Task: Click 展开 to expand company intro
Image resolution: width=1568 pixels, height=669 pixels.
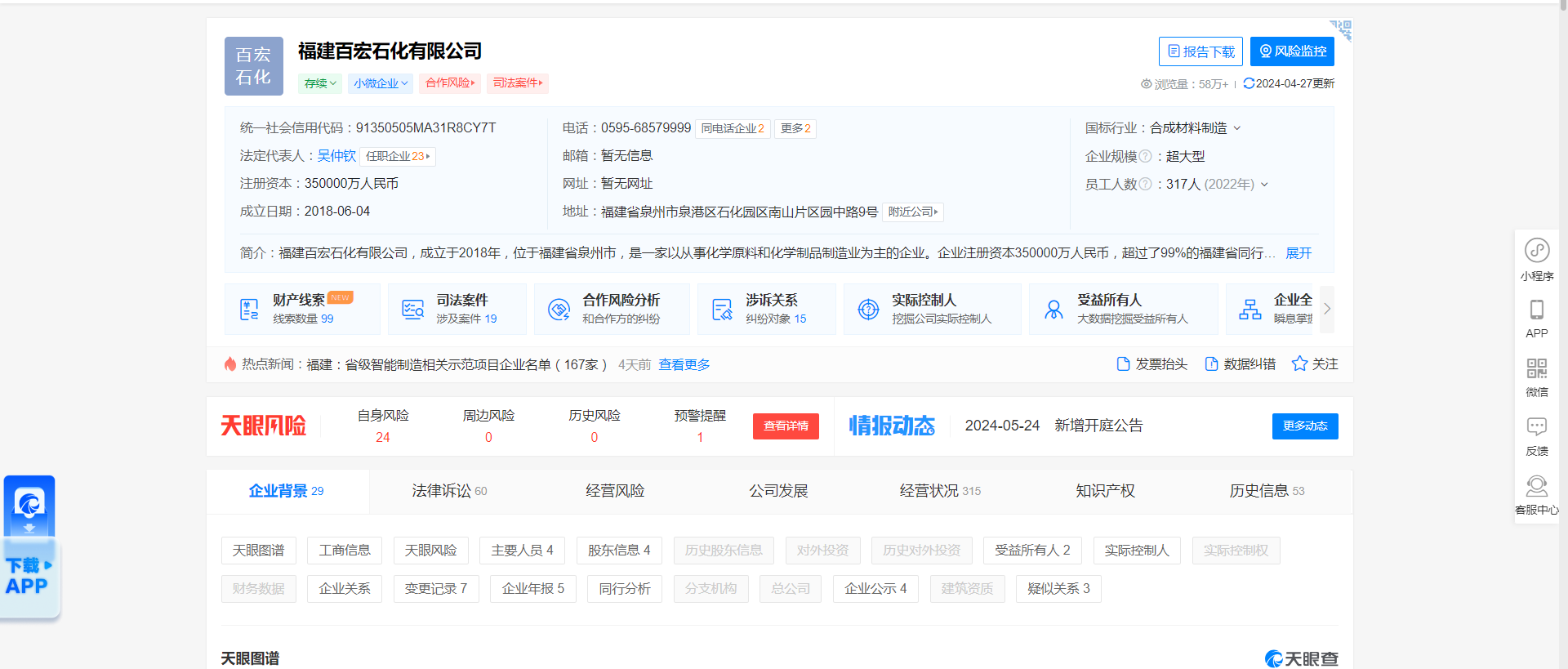Action: coord(1298,253)
